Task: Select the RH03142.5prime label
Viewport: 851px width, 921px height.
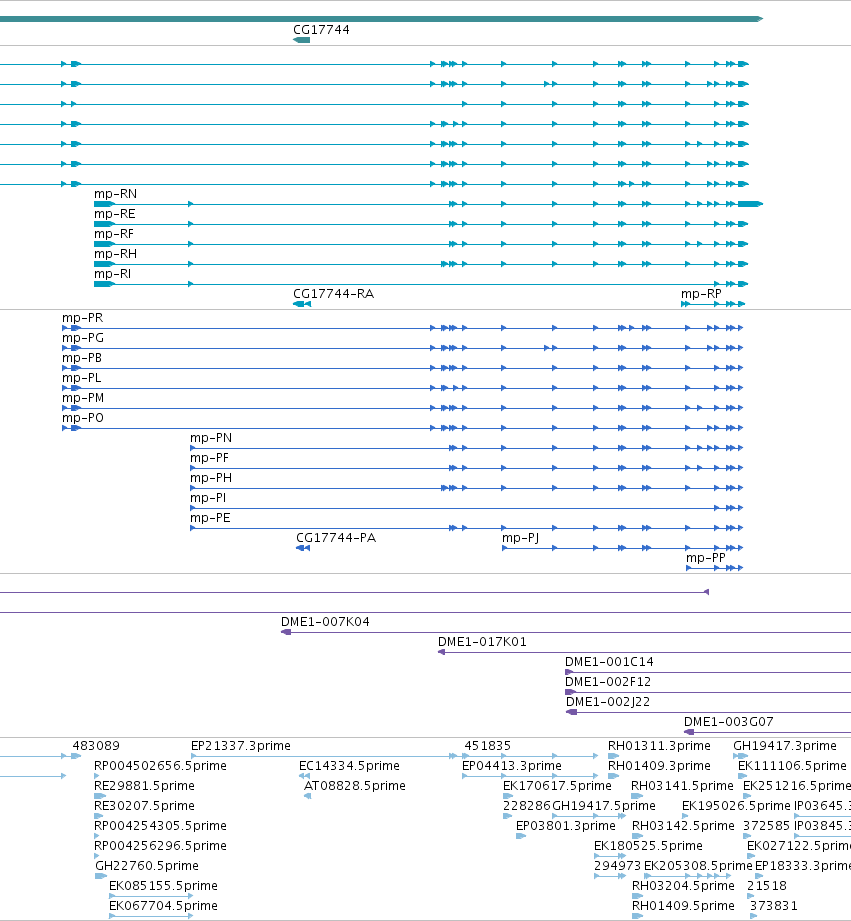Action: 683,825
